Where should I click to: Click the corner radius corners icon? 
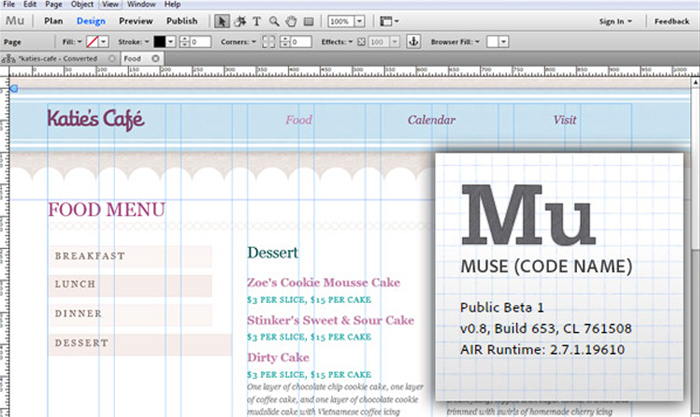click(x=268, y=42)
